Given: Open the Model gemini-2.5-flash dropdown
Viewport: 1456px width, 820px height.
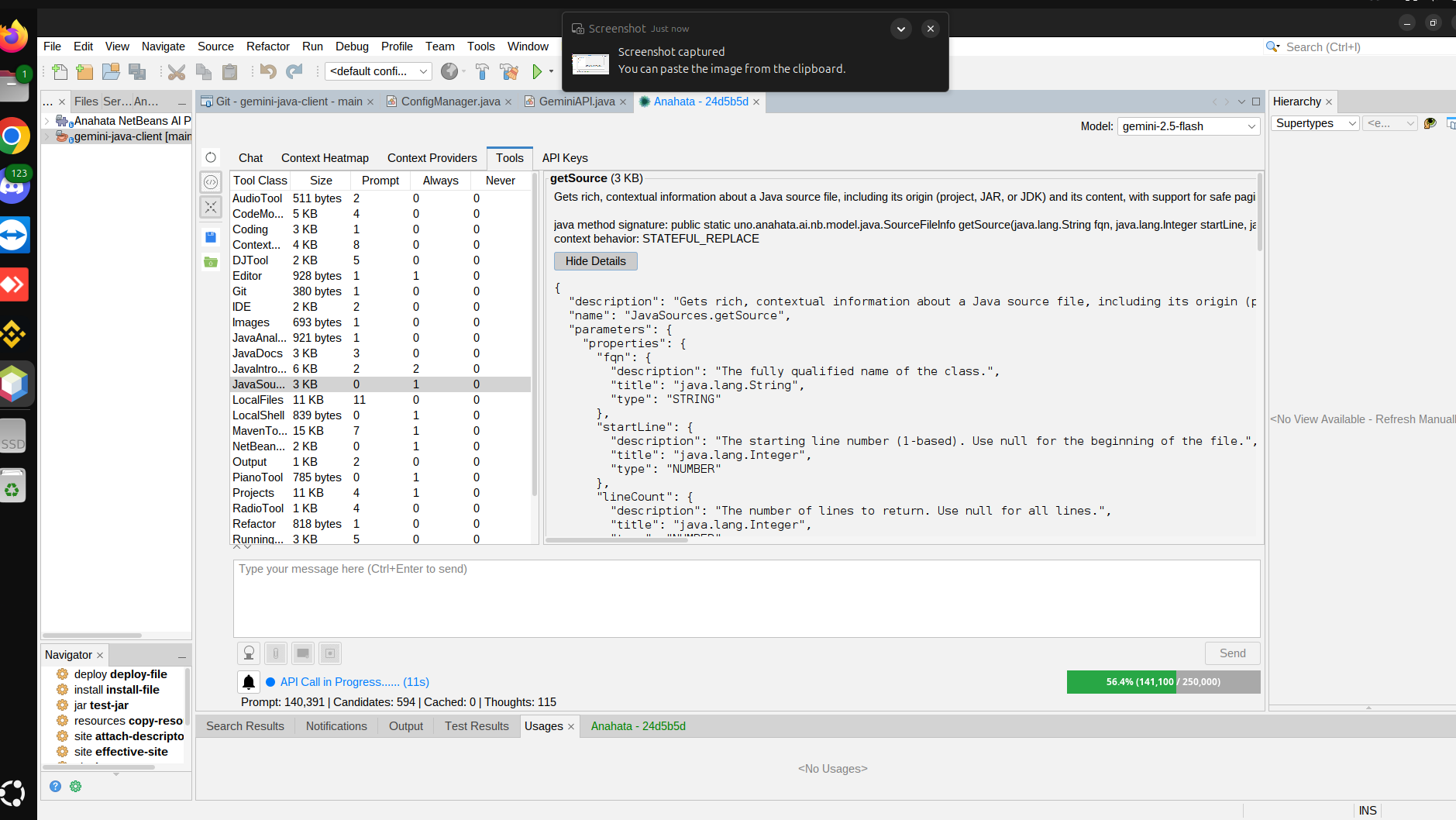Looking at the screenshot, I should pos(1189,126).
